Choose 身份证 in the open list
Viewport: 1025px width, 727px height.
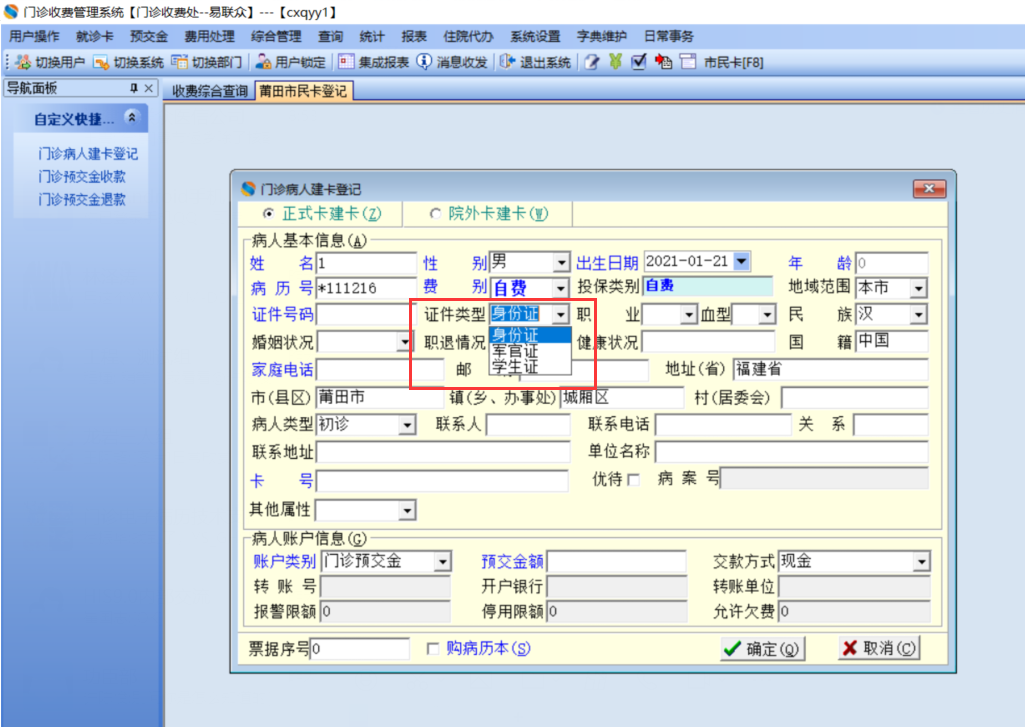(529, 335)
